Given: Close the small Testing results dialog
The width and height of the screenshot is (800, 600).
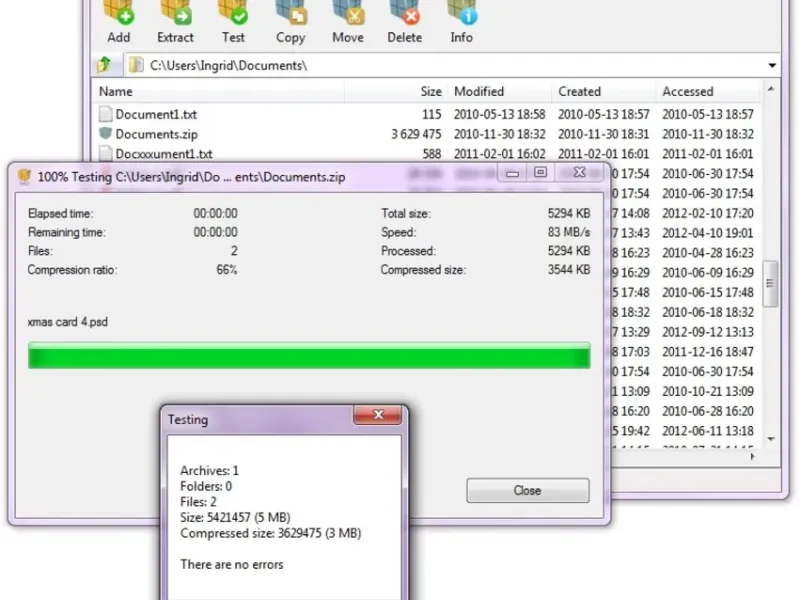Looking at the screenshot, I should (x=378, y=415).
